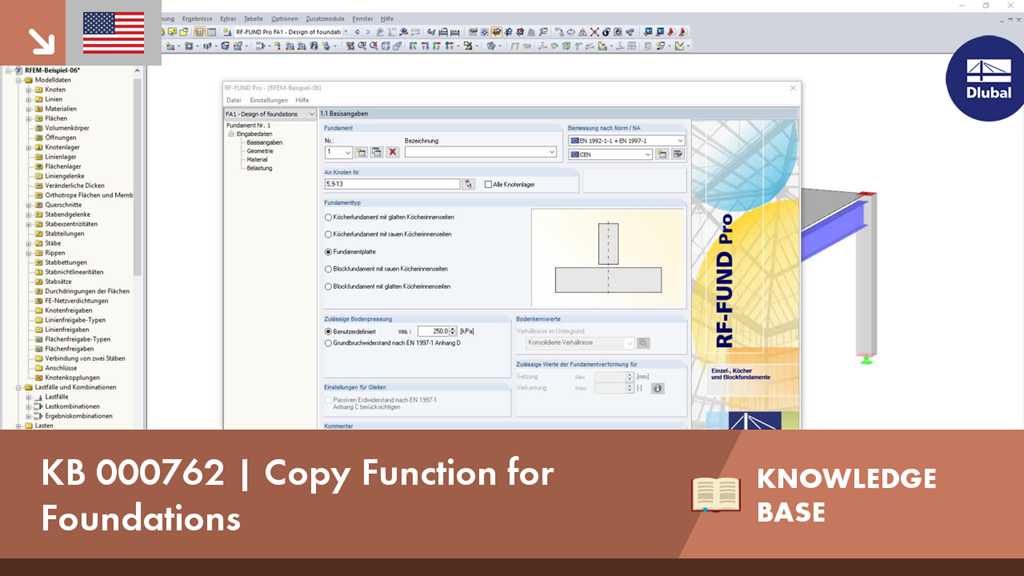Click the Lastkombinationen icon in navigator
Viewport: 1024px width, 576px height.
click(39, 406)
